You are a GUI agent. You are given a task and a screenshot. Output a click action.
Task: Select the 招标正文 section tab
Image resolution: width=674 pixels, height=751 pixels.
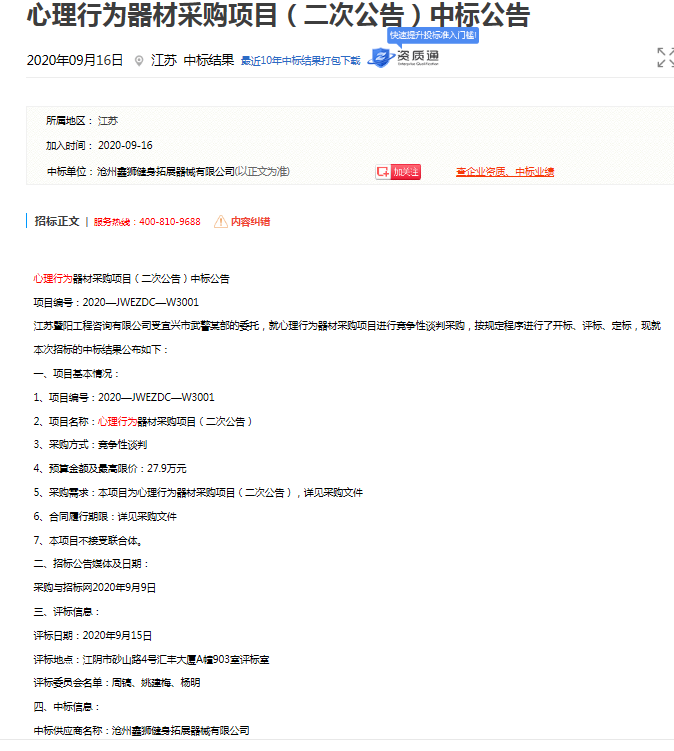coord(57,221)
